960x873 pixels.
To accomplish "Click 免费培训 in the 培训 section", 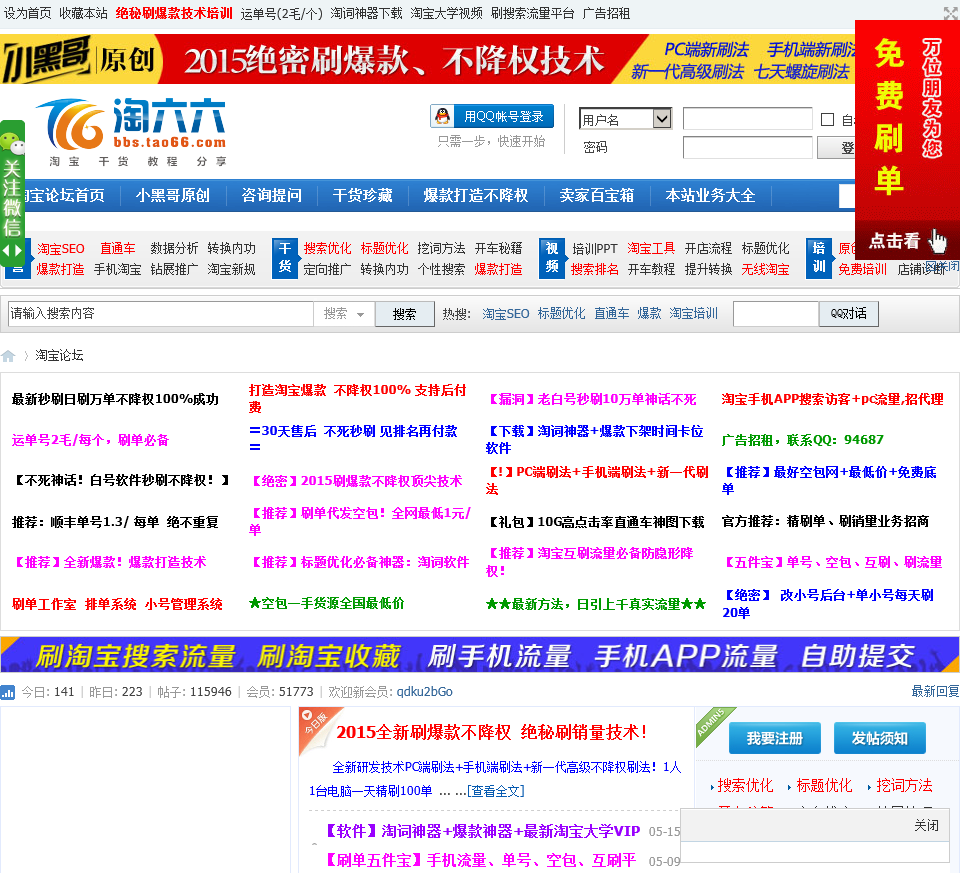I will tap(862, 269).
